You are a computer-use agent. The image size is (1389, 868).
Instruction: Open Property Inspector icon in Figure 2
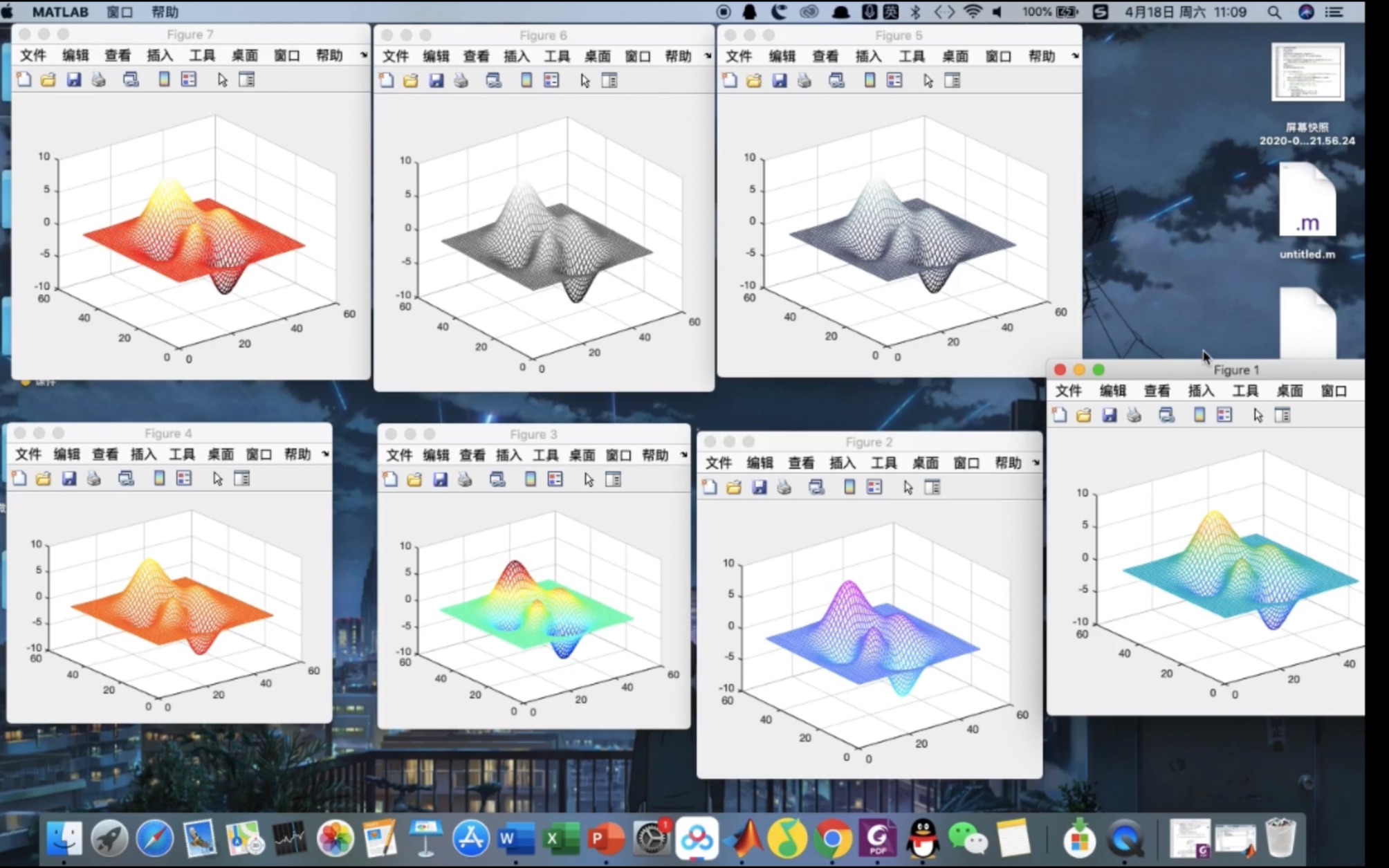click(x=932, y=488)
